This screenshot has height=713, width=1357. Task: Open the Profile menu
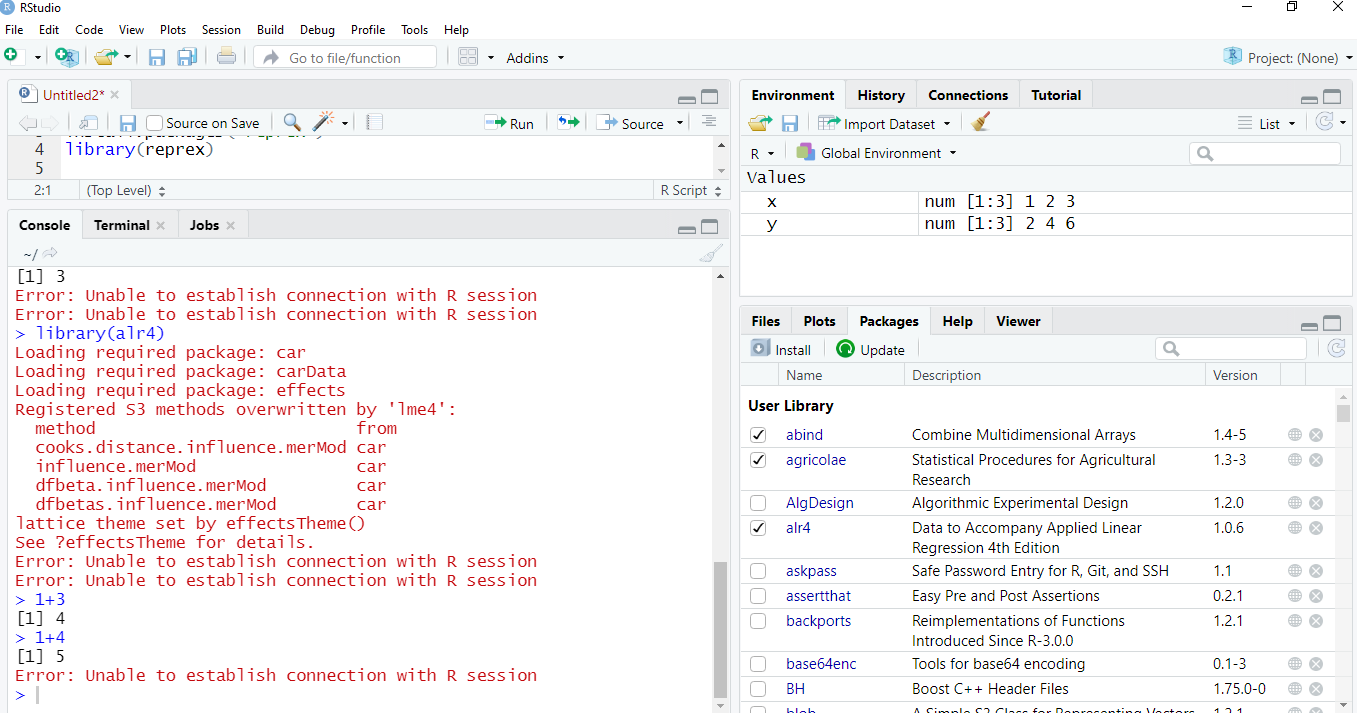(368, 30)
